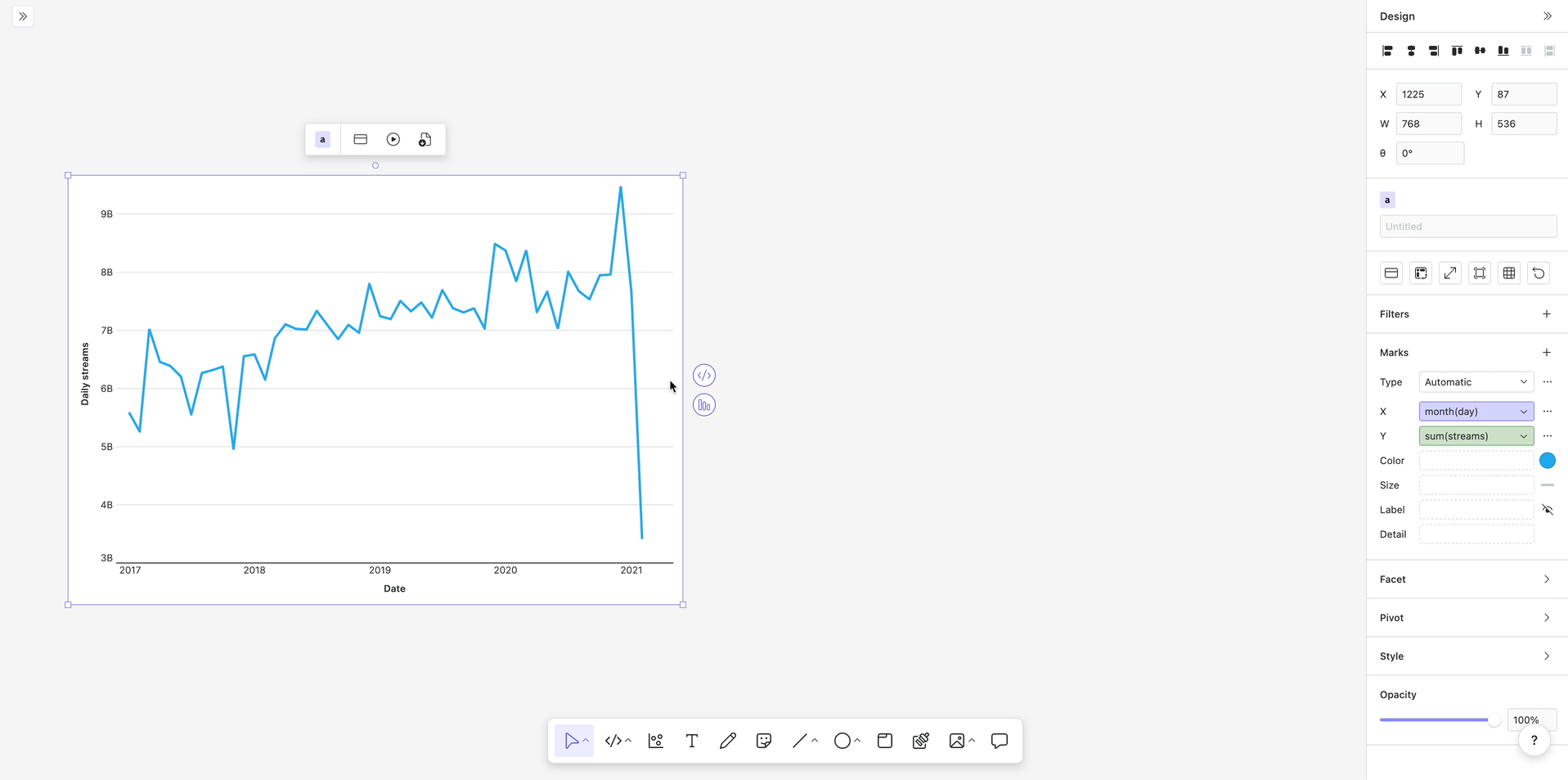Select the ellipse shape tool
The height and width of the screenshot is (780, 1568).
842,742
